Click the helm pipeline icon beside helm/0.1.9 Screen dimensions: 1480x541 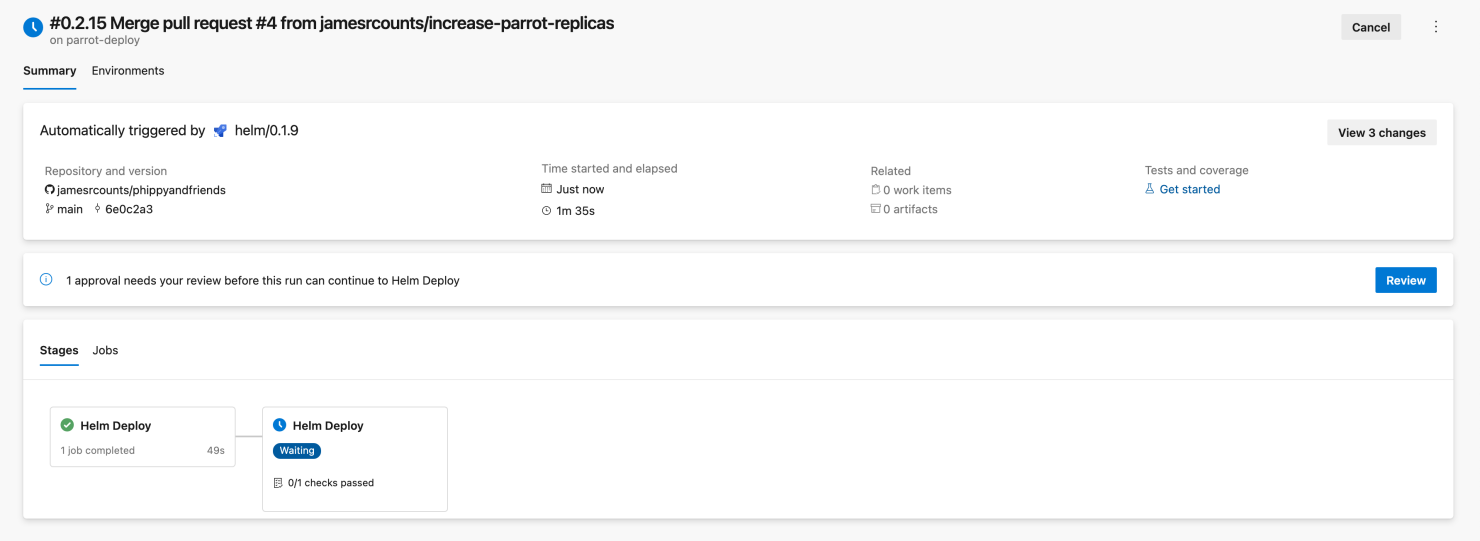pyautogui.click(x=220, y=131)
